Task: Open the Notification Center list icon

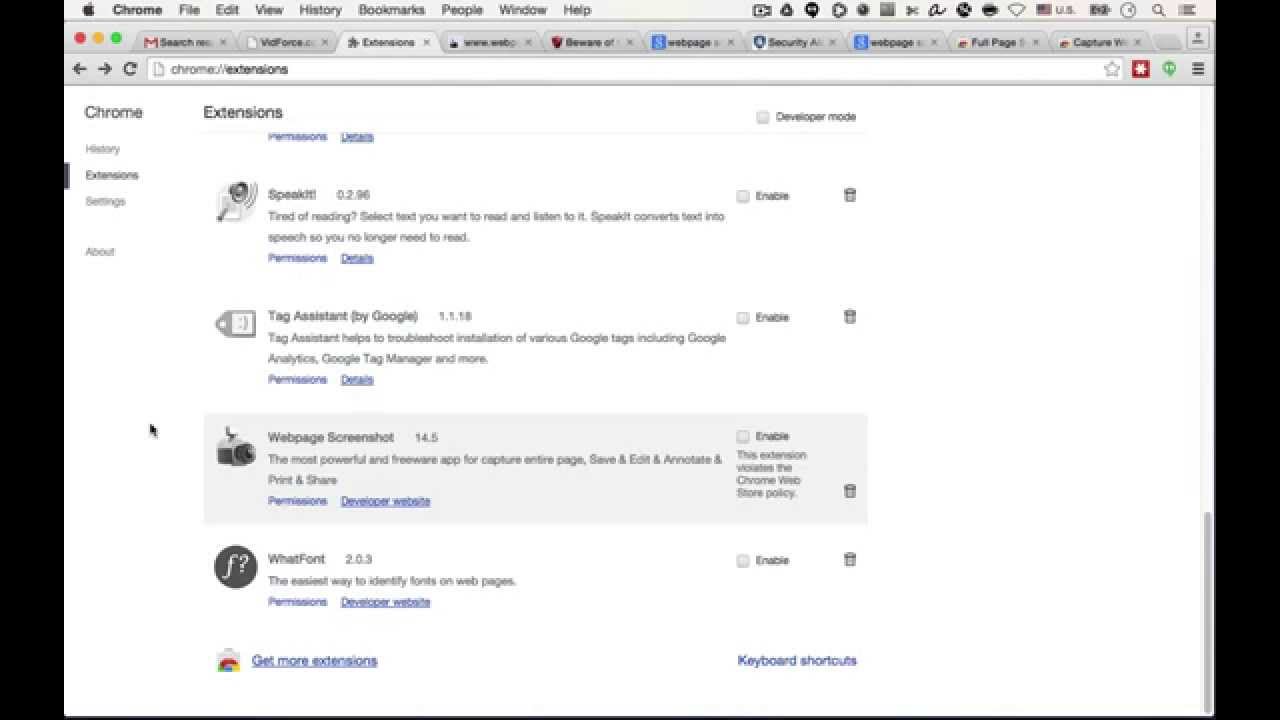Action: tap(1189, 10)
